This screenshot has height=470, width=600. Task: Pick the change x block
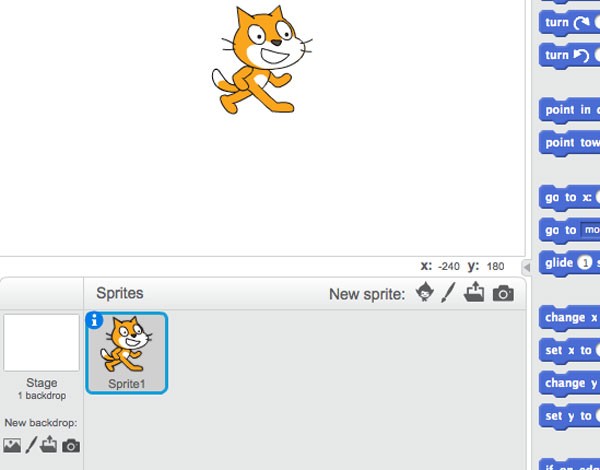tap(569, 318)
